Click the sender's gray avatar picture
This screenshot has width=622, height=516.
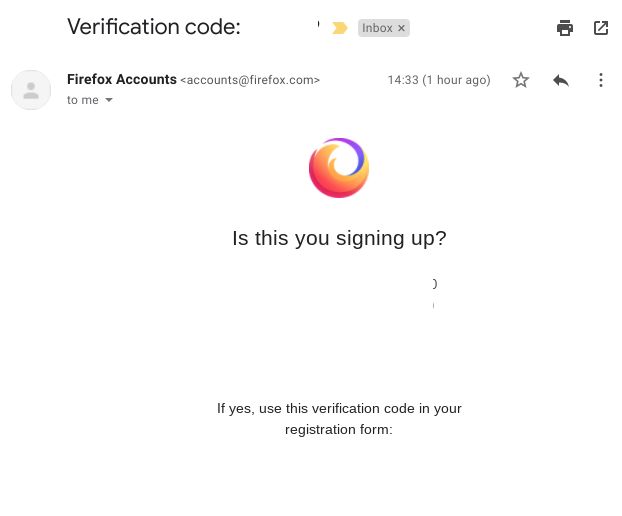click(x=31, y=90)
